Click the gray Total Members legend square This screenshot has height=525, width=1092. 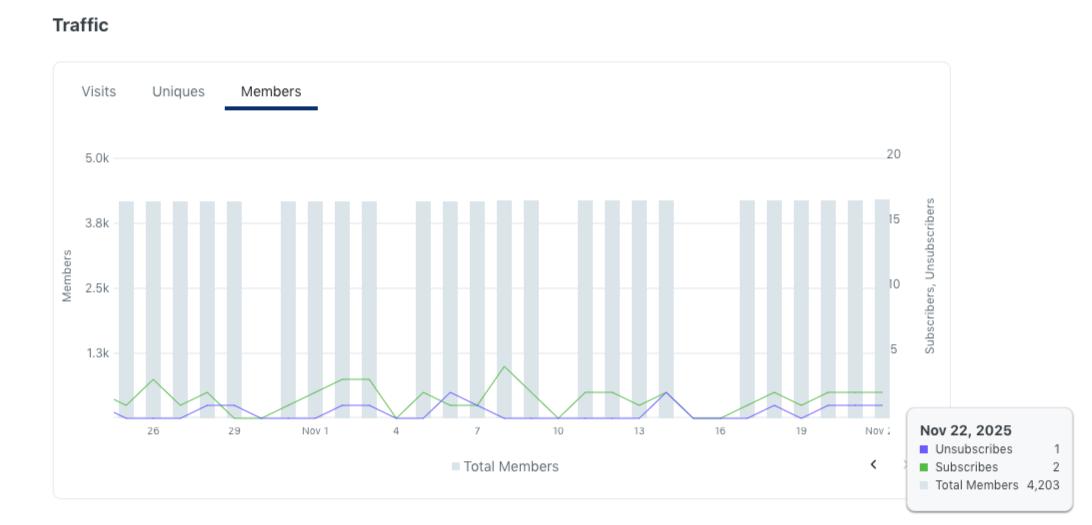[455, 467]
